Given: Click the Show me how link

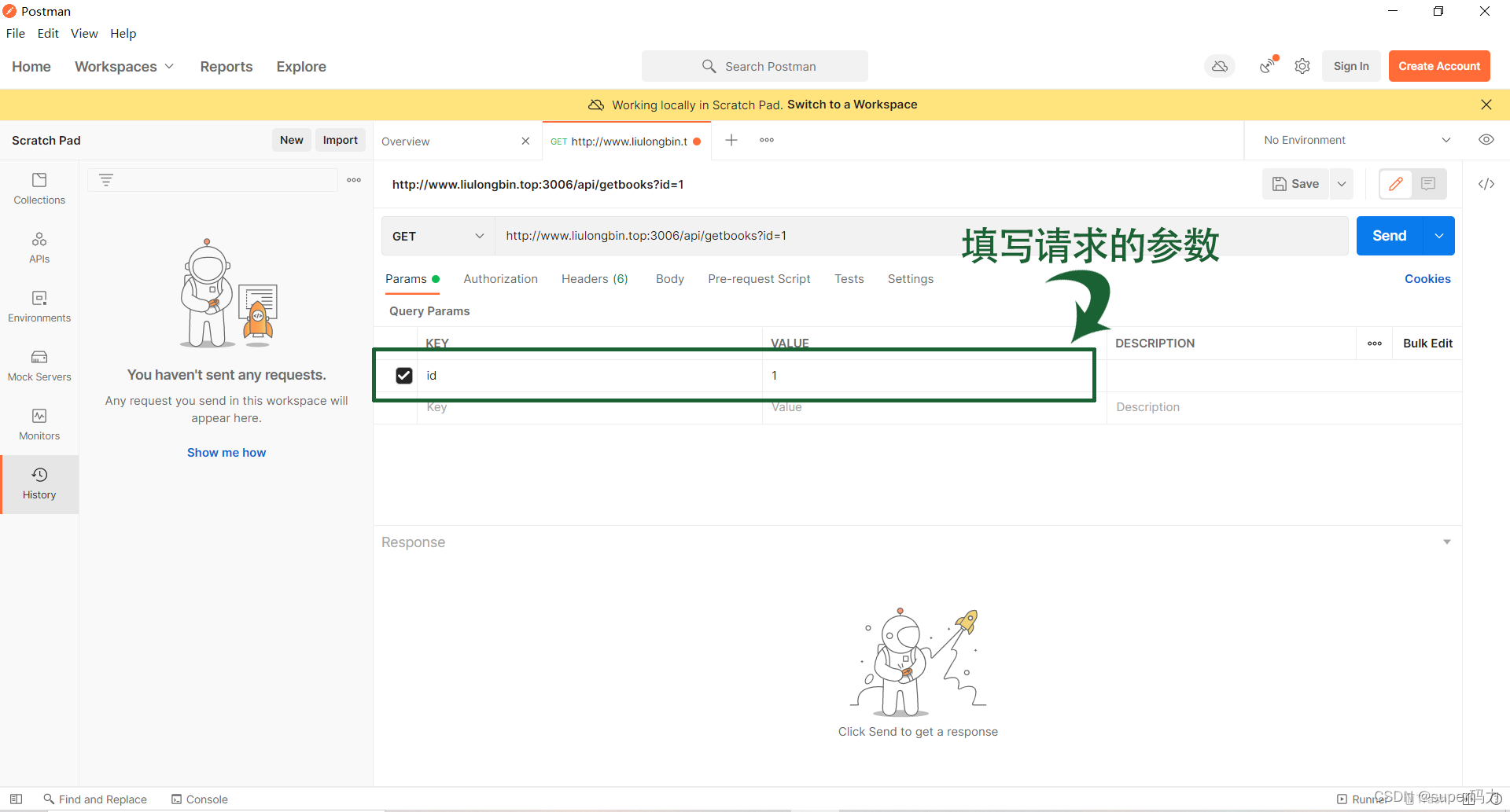Looking at the screenshot, I should tap(226, 453).
